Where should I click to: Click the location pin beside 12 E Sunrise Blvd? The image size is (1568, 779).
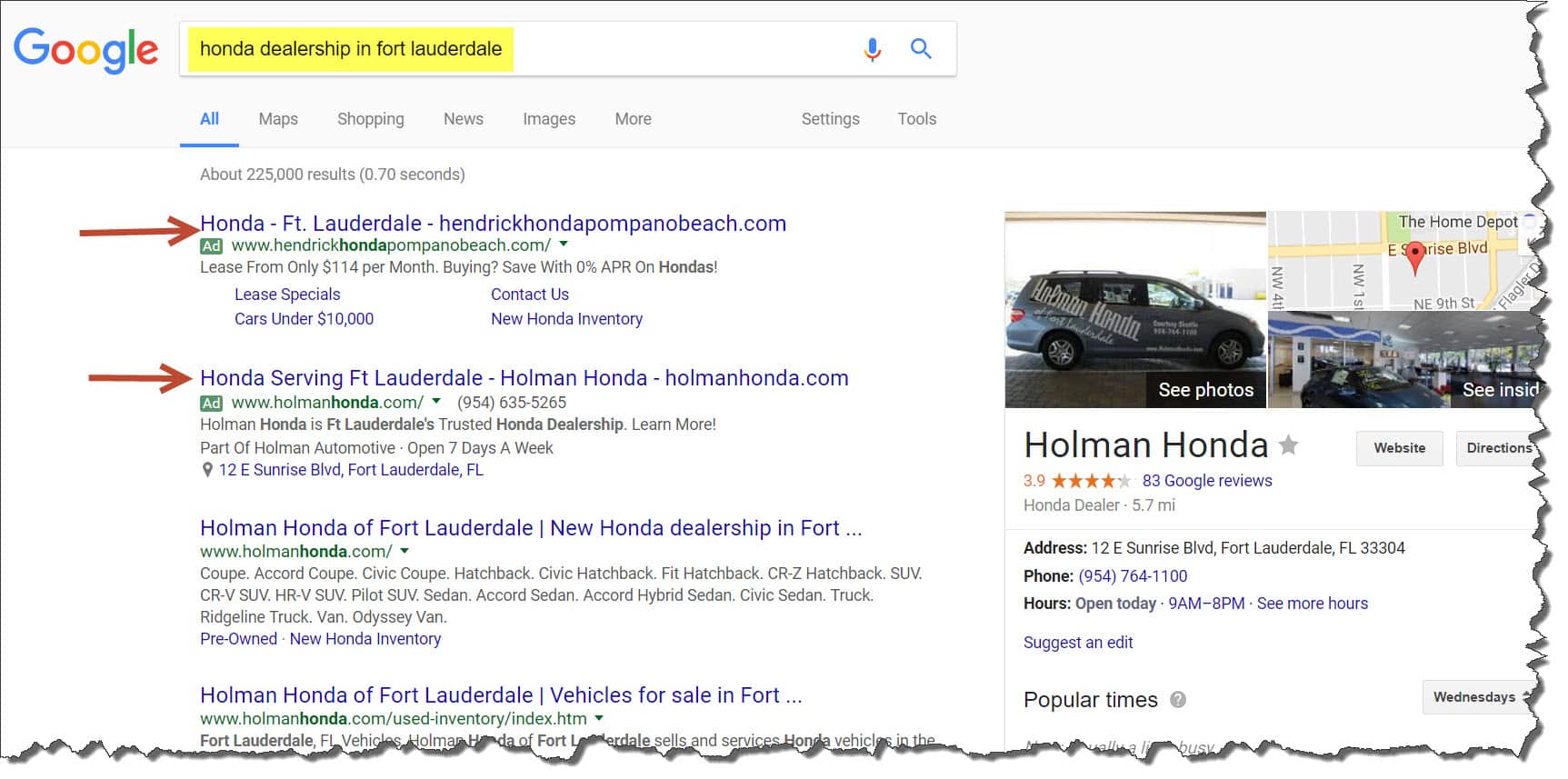point(207,470)
